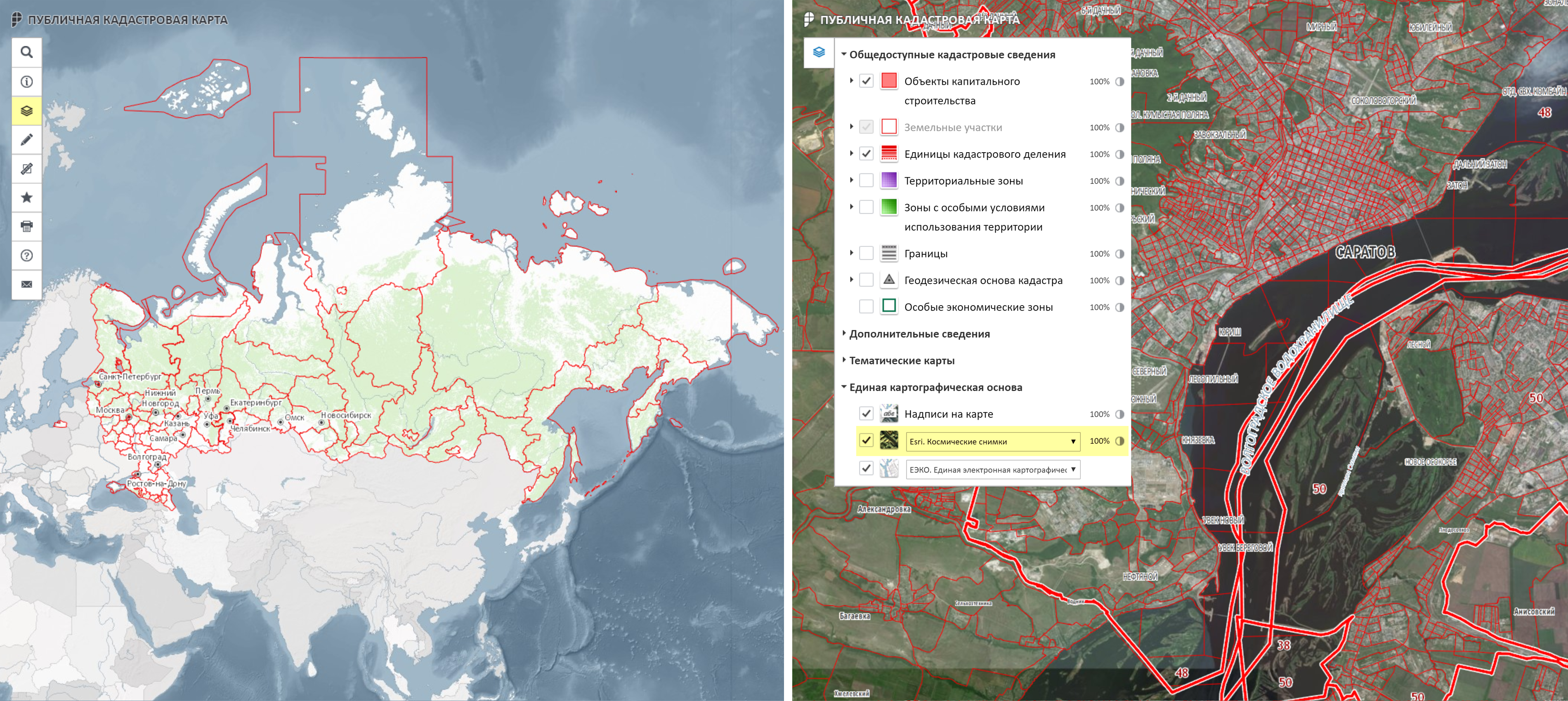Click САРАТОВ label on satellite map
The image size is (1568, 701).
tap(1365, 252)
